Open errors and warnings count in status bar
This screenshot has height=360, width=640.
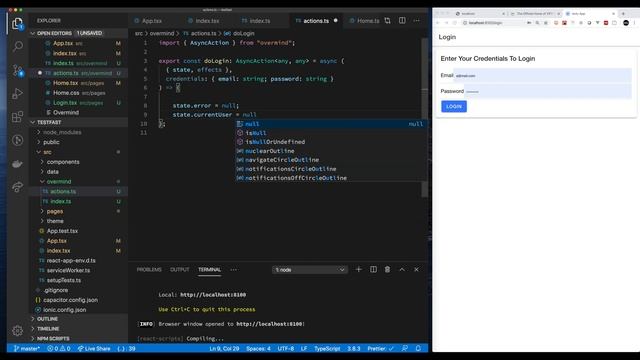59,349
